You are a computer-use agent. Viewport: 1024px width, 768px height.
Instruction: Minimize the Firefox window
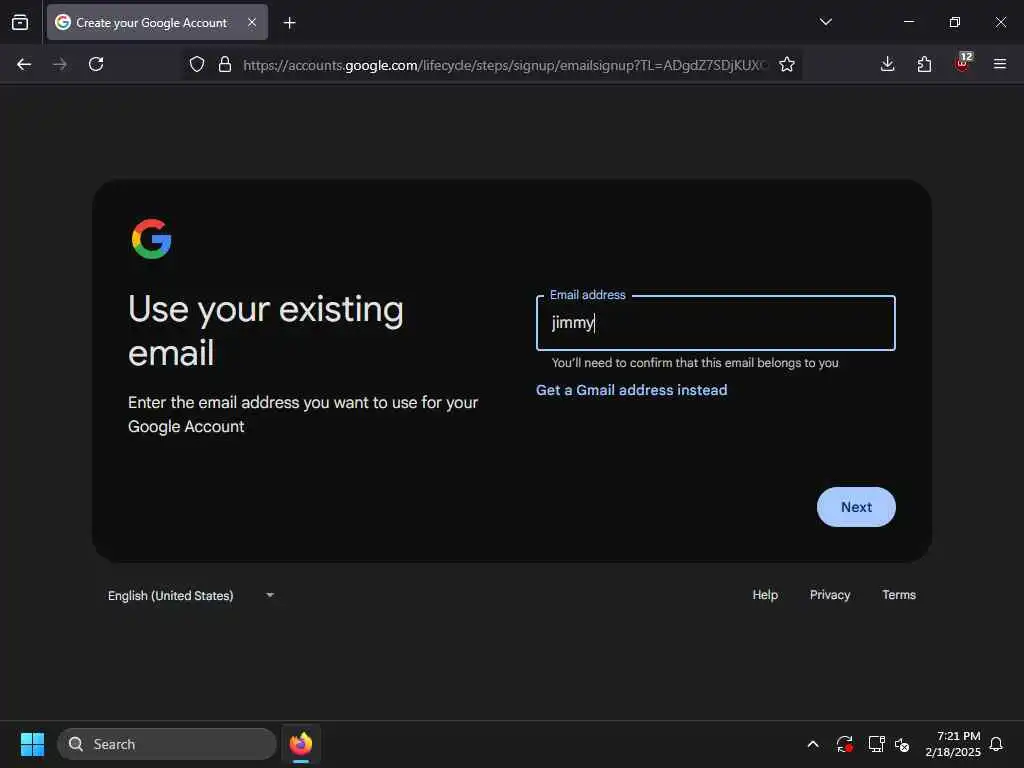(908, 22)
